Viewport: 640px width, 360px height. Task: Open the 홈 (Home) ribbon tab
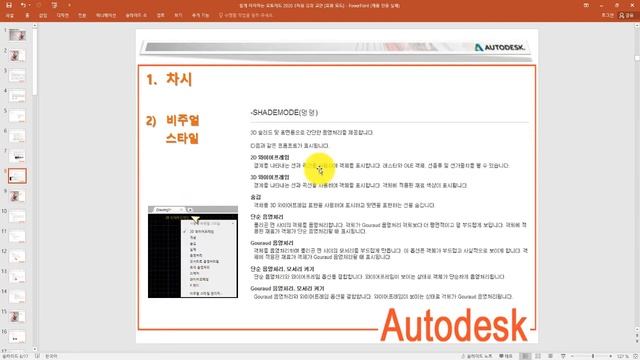(x=27, y=16)
